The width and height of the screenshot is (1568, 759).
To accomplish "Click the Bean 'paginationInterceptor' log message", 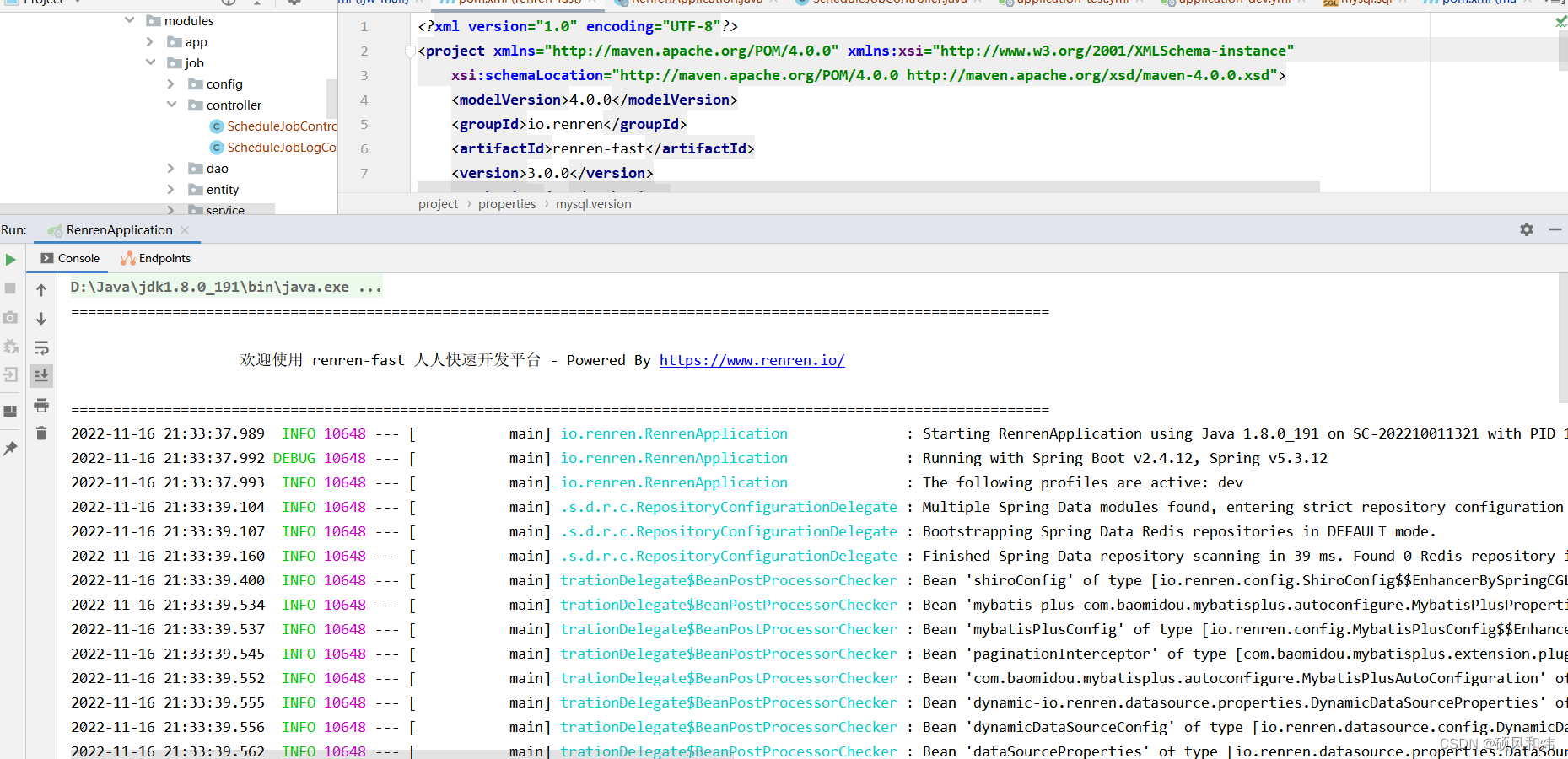I will tap(1245, 654).
